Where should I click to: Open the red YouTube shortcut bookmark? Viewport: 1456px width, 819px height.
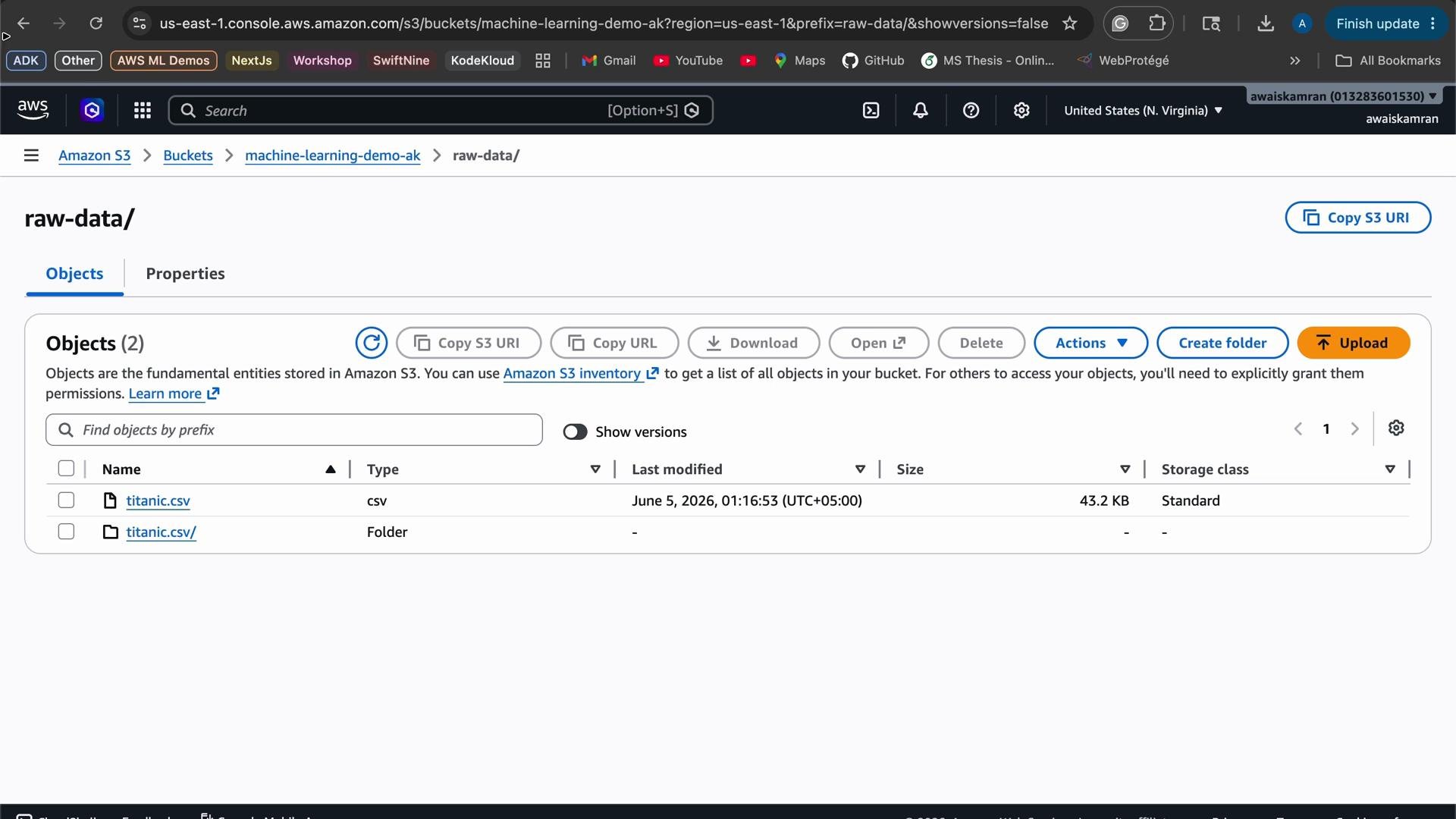748,61
